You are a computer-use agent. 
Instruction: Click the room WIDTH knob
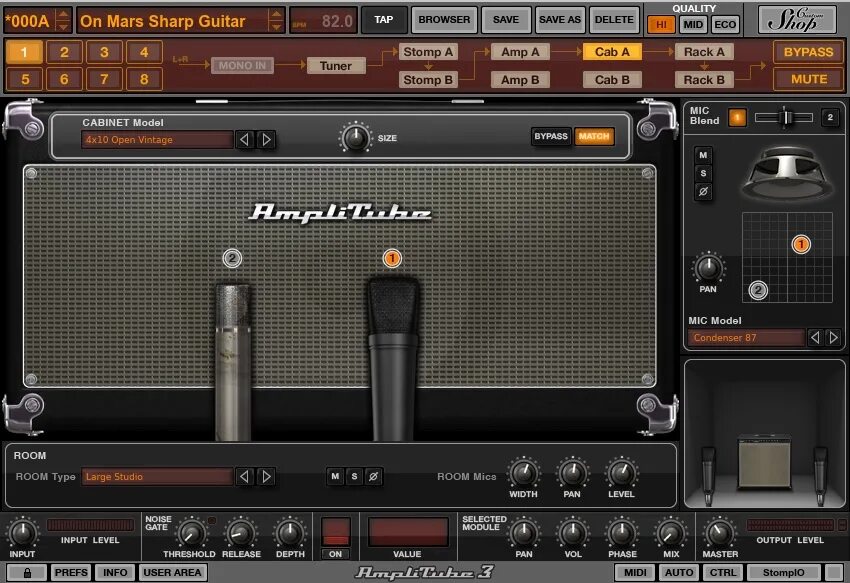click(x=523, y=473)
